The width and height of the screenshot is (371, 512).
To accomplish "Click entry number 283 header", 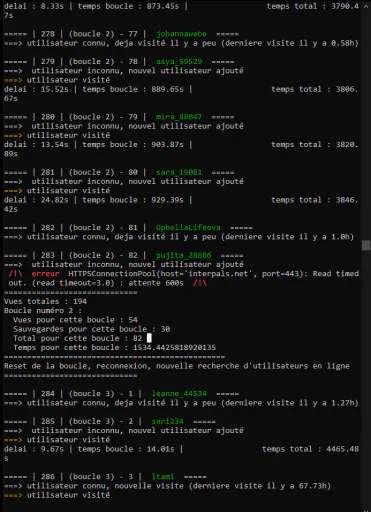I will point(124,255).
